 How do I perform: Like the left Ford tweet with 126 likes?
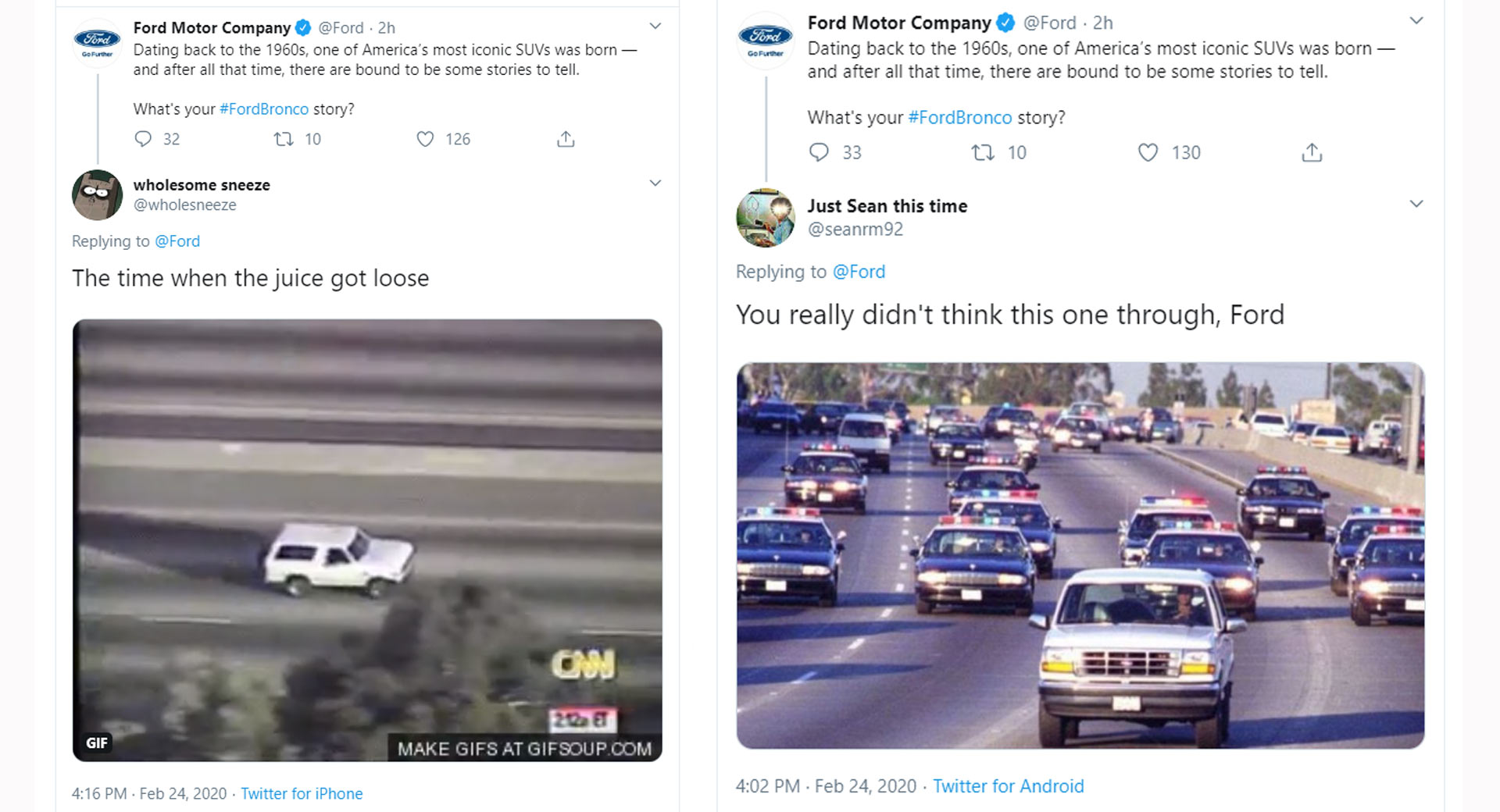[425, 139]
